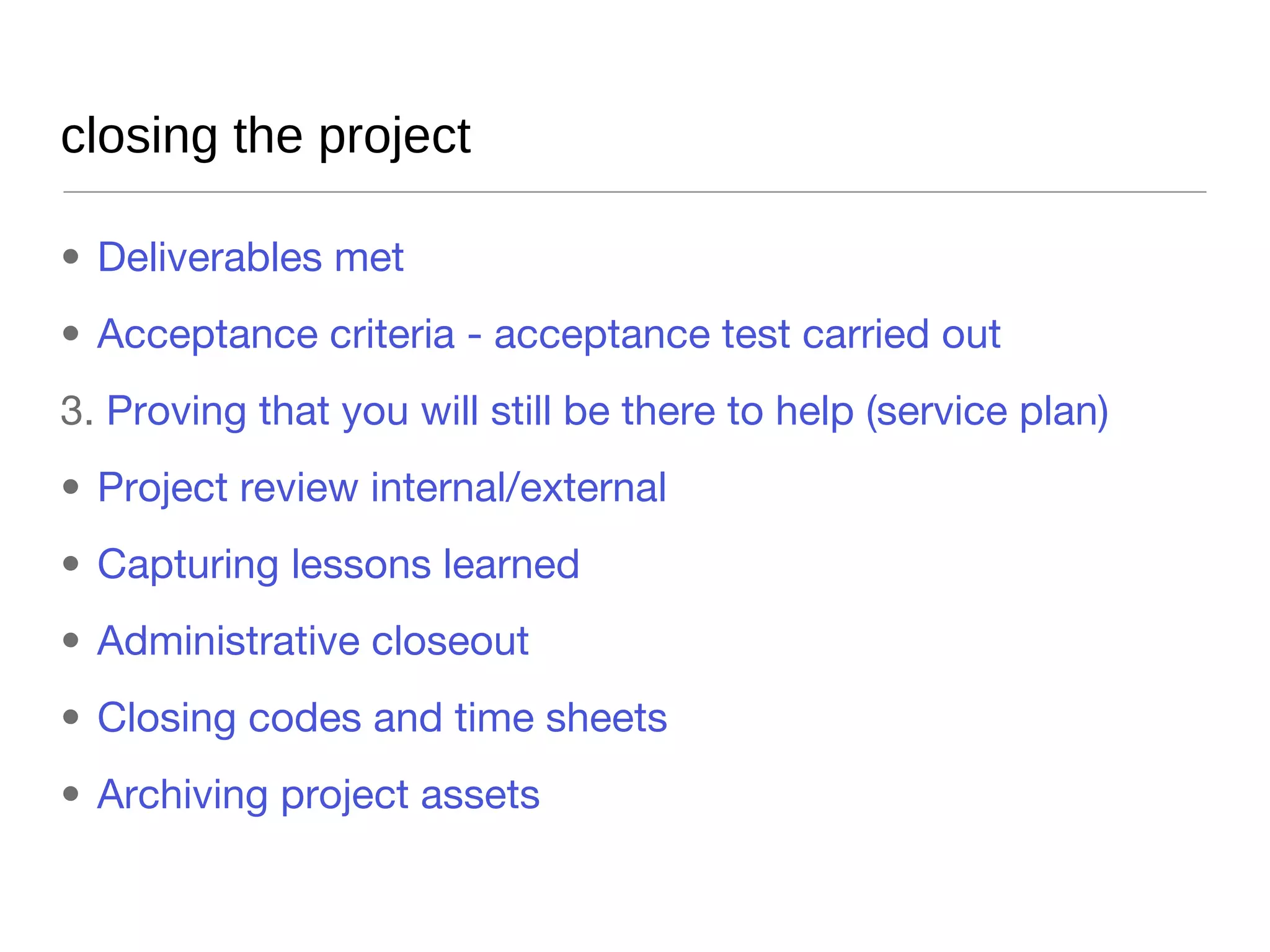Click the bullet dot before 'Project review'
The height and width of the screenshot is (952, 1270).
[x=71, y=487]
